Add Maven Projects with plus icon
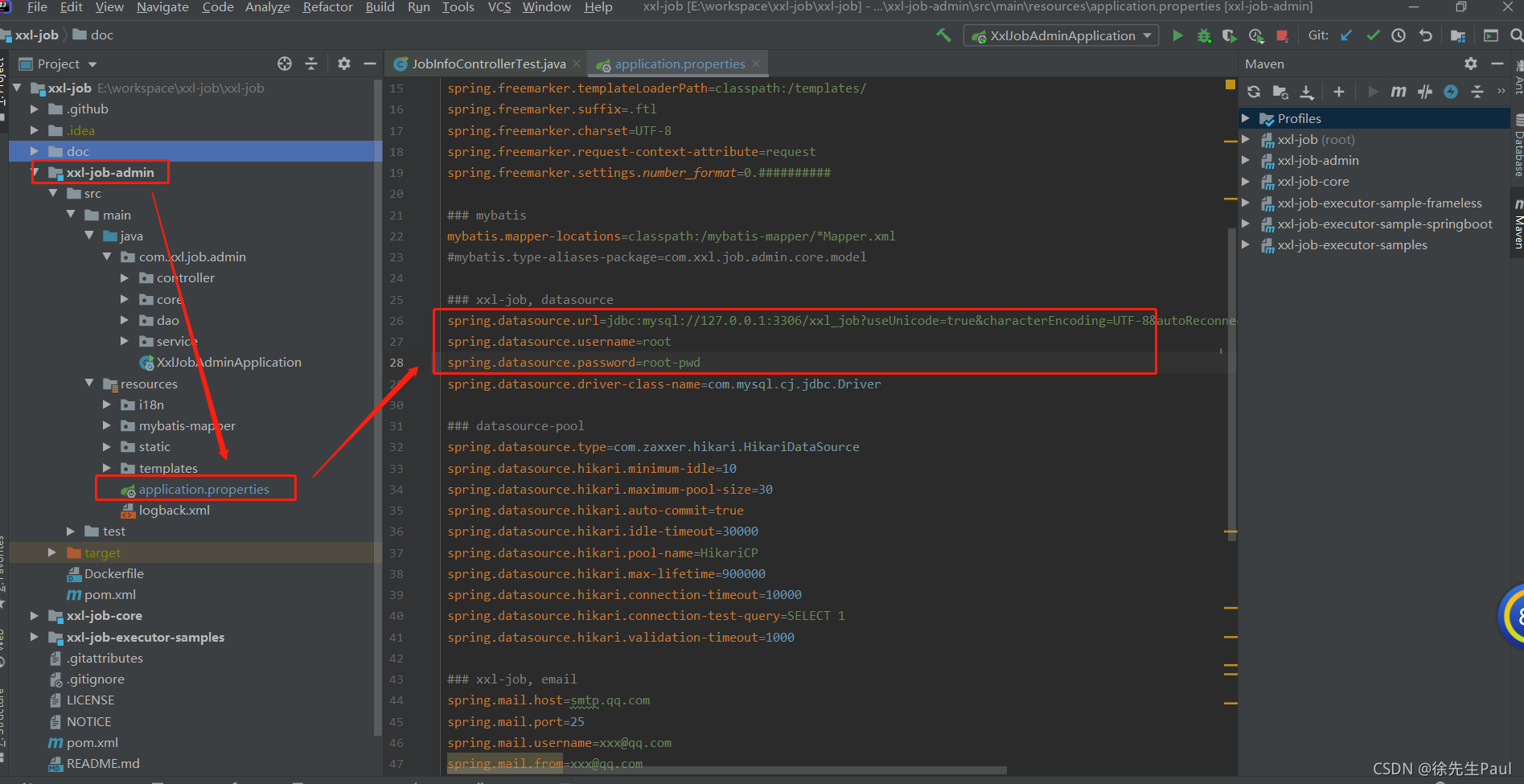 [1339, 92]
